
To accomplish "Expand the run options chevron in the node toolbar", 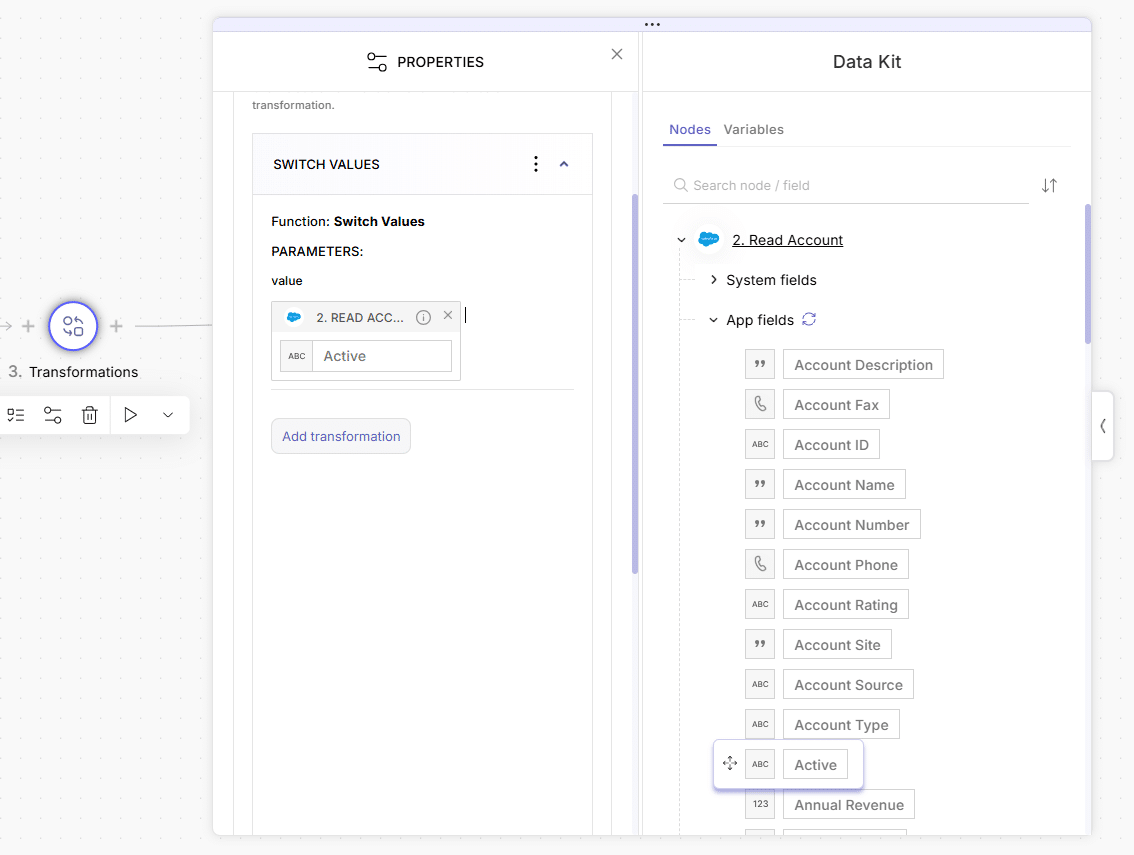I will (168, 415).
